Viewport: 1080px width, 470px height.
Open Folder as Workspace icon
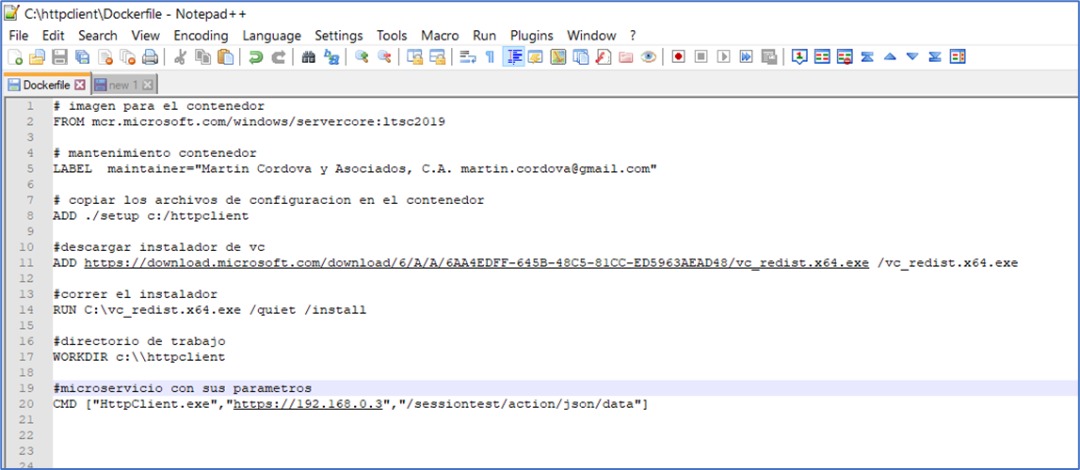coord(625,58)
